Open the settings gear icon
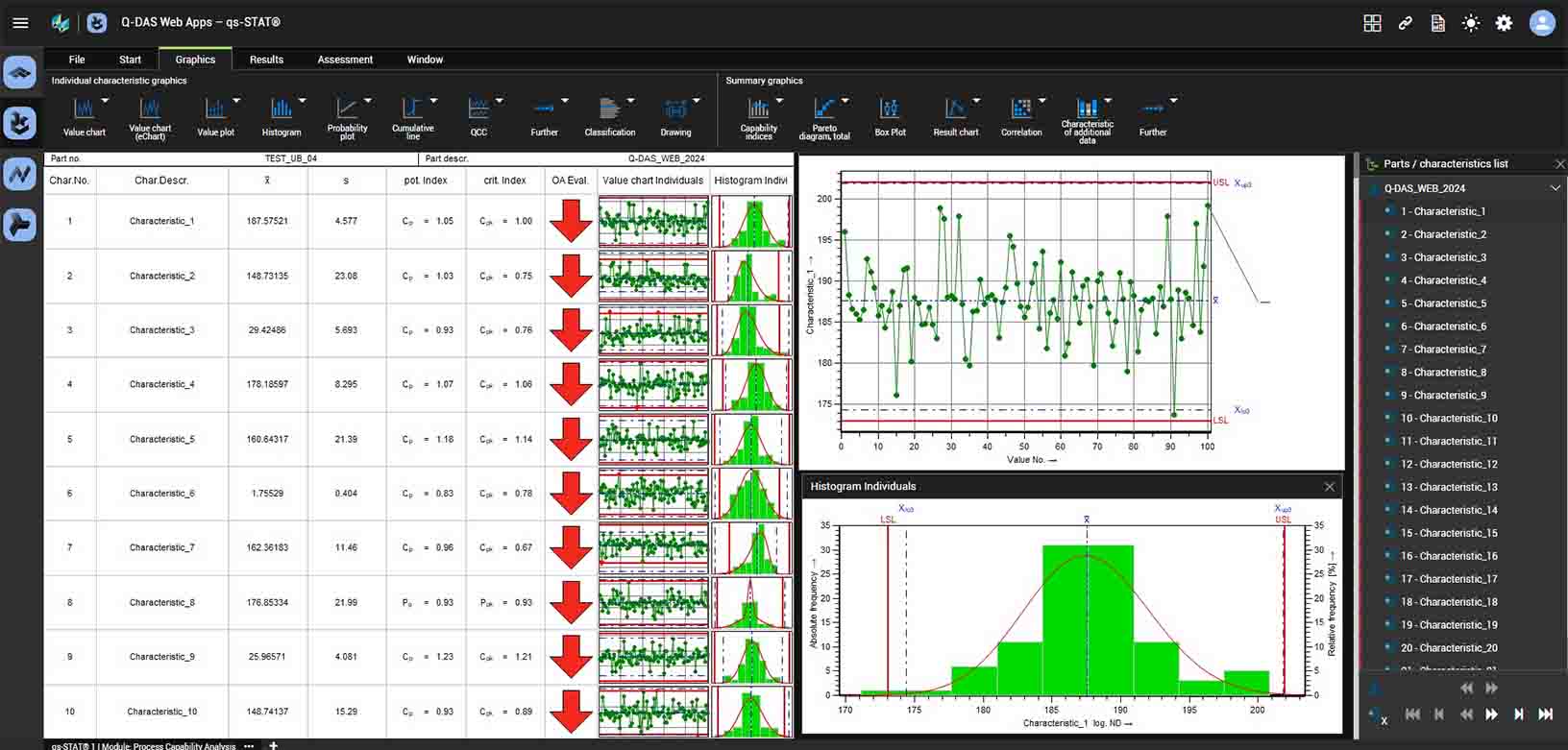This screenshot has width=1568, height=750. [1504, 23]
